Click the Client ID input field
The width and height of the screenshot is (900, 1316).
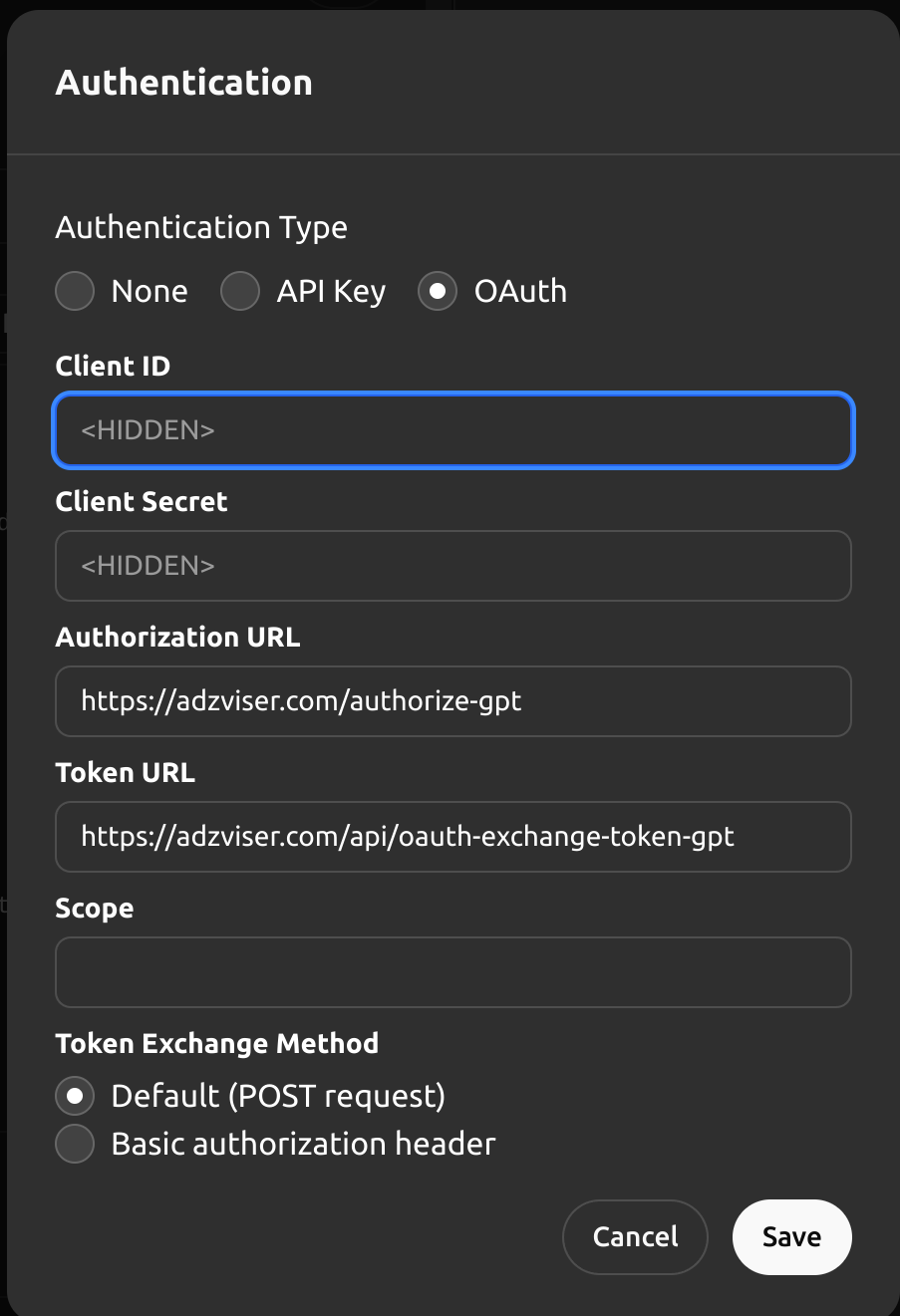(x=453, y=429)
